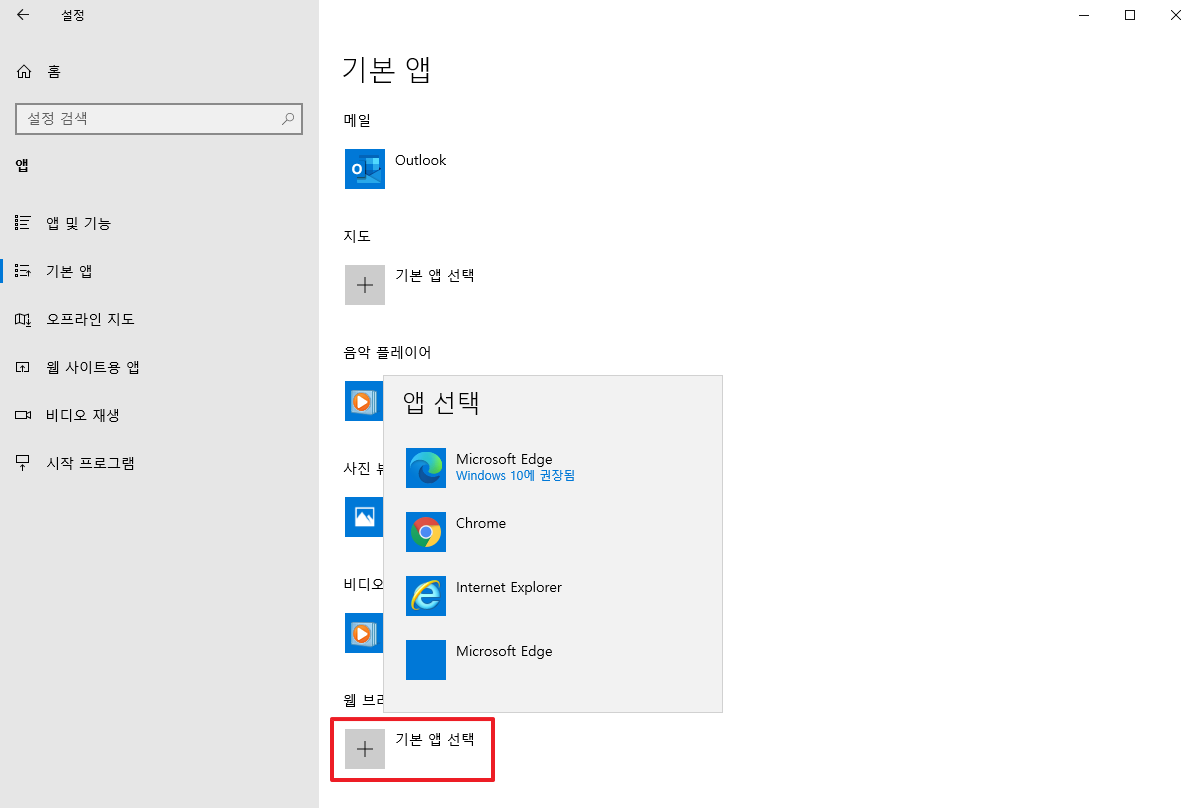Image resolution: width=1199 pixels, height=808 pixels.
Task: Click the plus icon under 지도
Action: 365,285
